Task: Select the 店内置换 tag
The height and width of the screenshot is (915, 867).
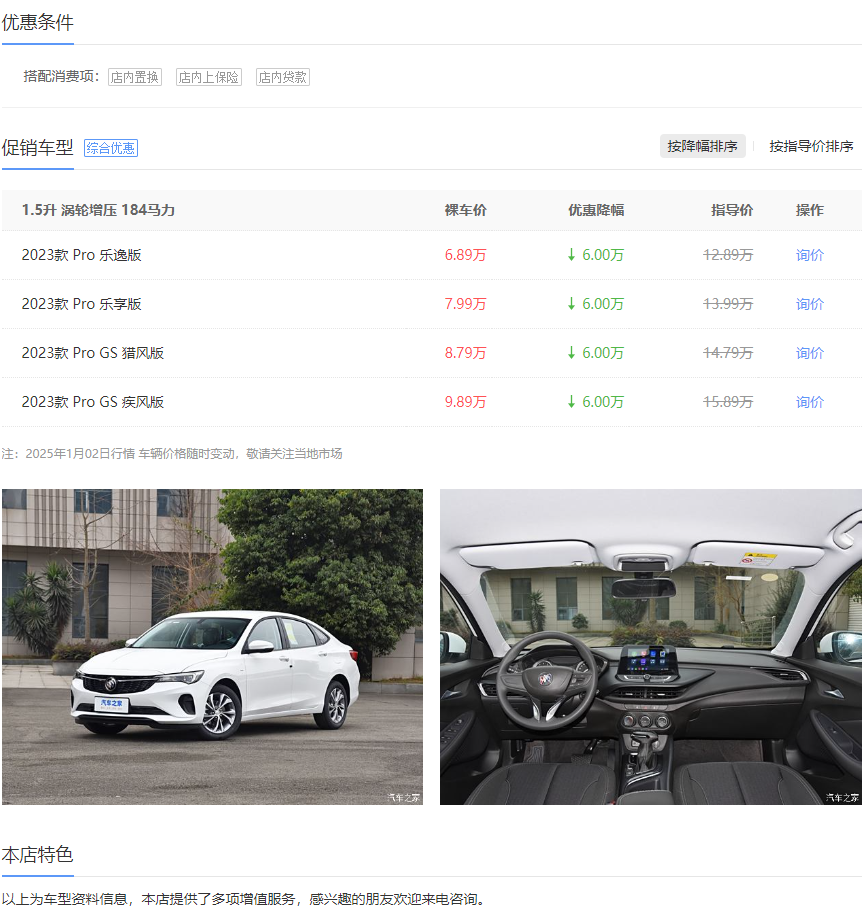Action: point(135,77)
